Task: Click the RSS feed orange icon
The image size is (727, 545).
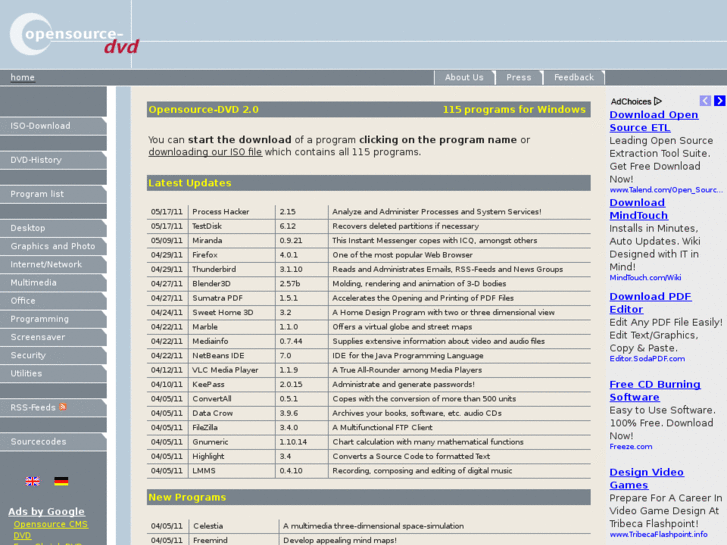Action: click(x=63, y=407)
